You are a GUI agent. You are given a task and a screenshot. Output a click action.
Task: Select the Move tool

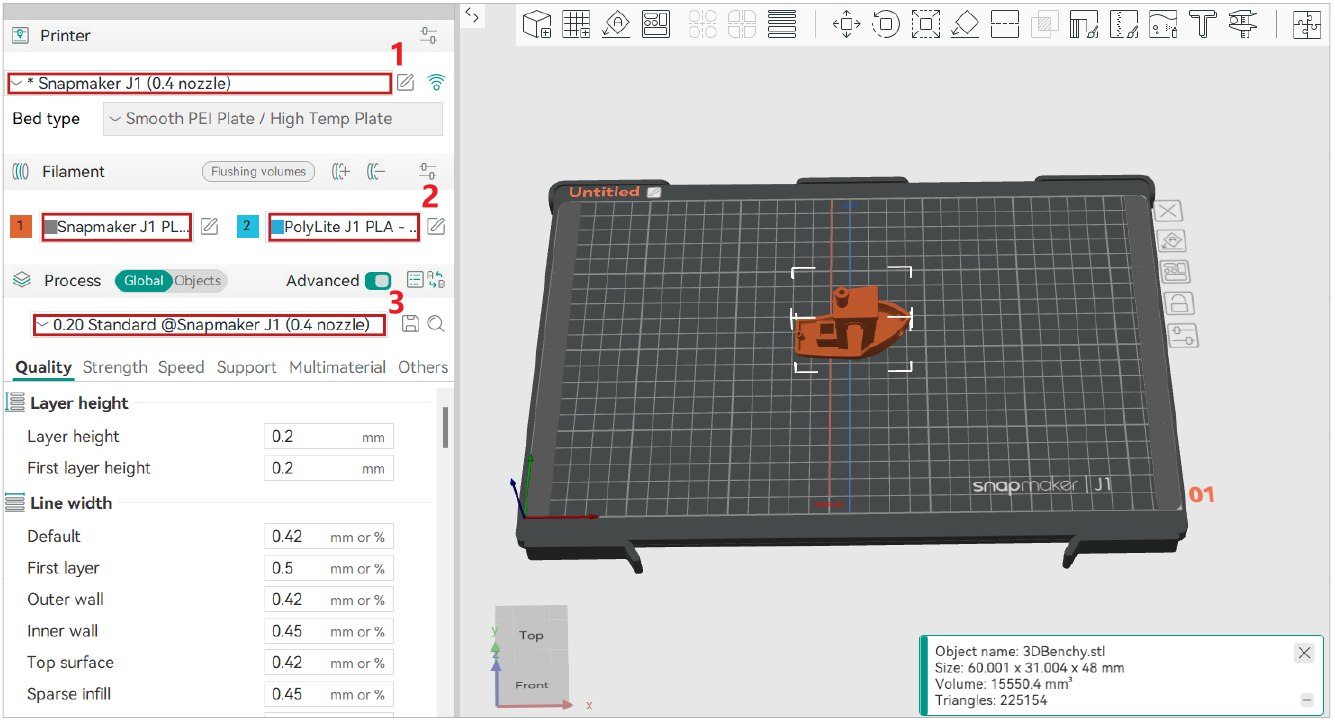[x=847, y=24]
